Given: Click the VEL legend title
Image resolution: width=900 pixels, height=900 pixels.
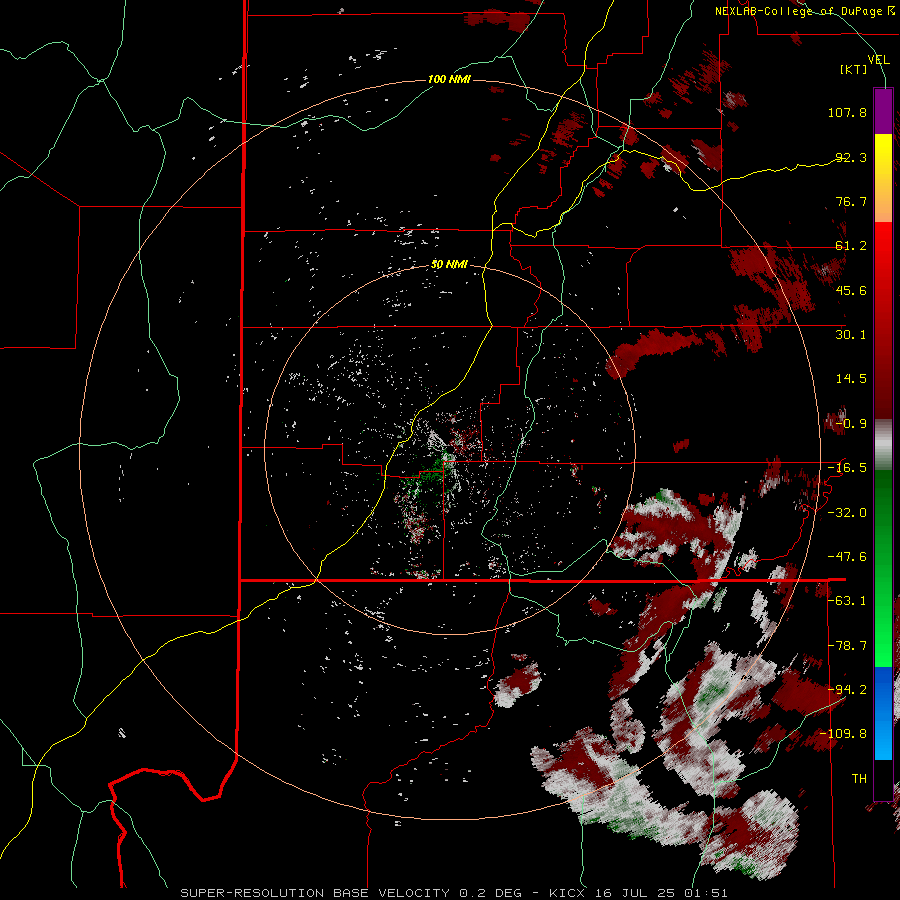Looking at the screenshot, I should click(878, 59).
